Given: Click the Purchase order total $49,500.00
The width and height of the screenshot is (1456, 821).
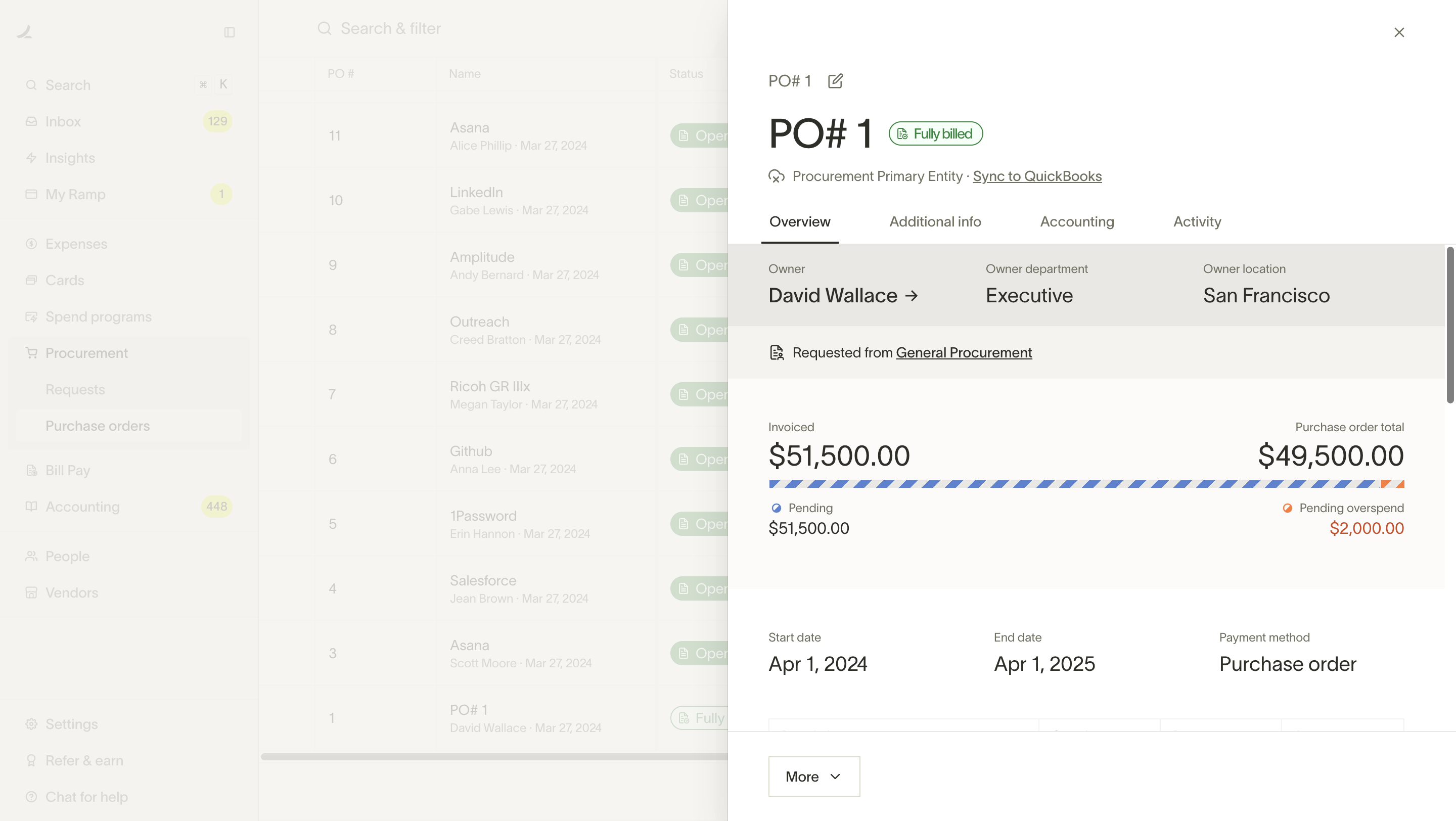Looking at the screenshot, I should [x=1331, y=455].
